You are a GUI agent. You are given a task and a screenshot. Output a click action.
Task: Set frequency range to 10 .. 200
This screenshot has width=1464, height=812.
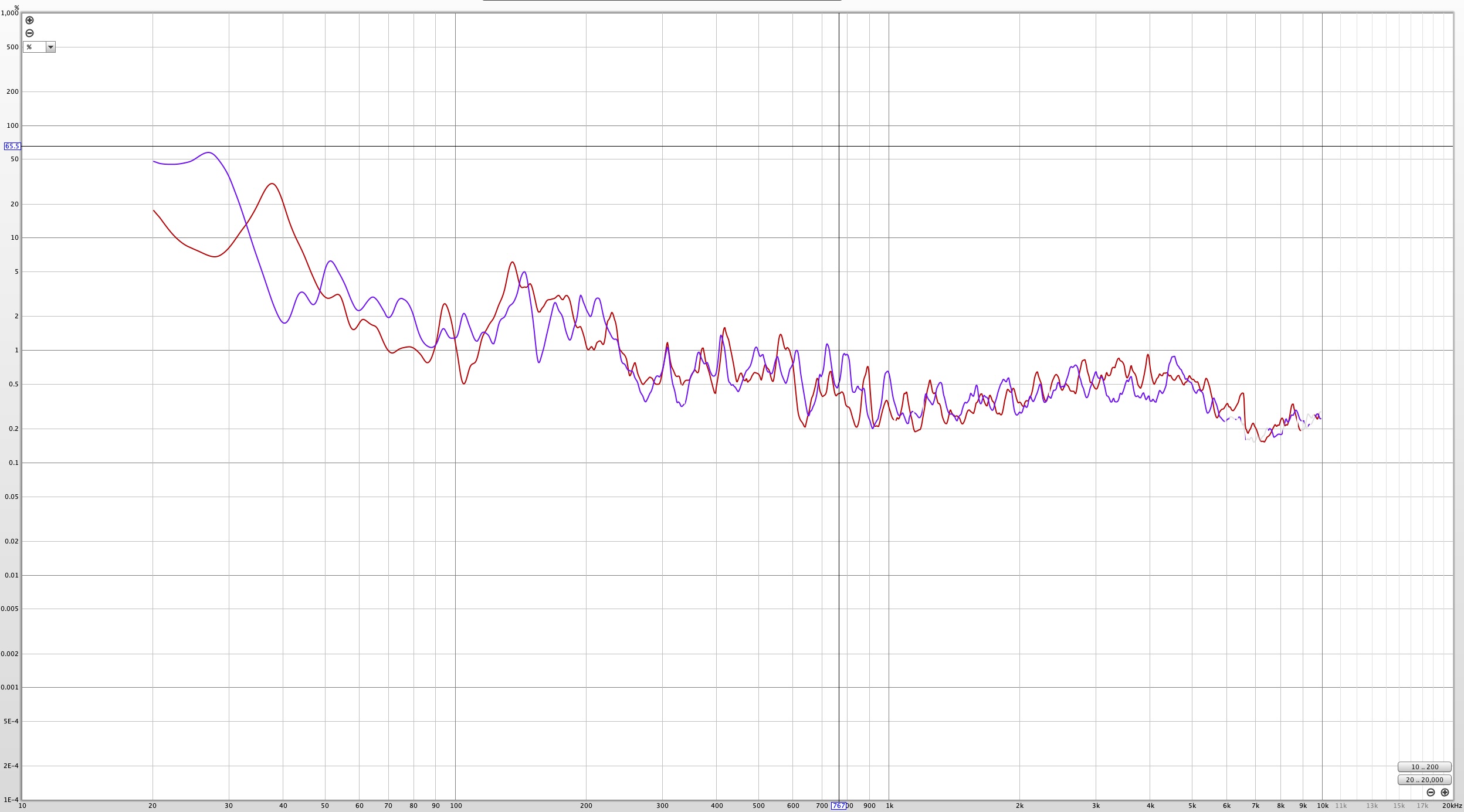[x=1425, y=767]
